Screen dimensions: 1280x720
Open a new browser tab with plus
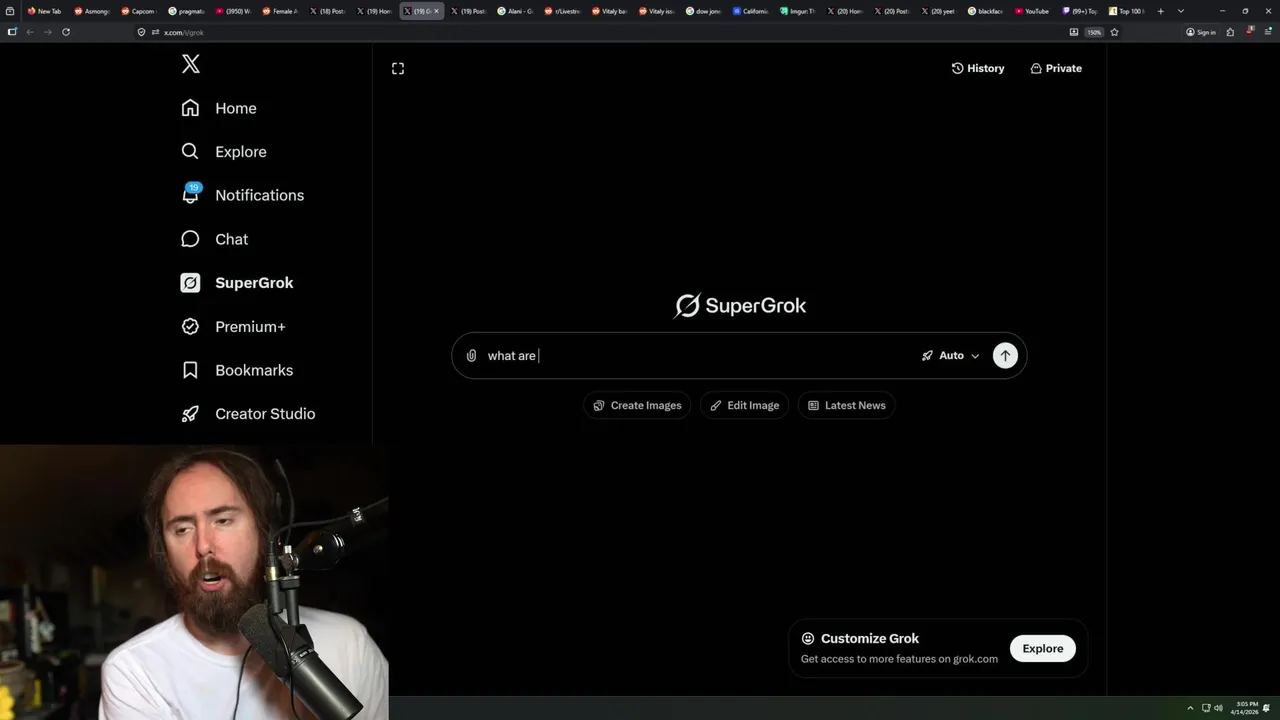(1160, 11)
